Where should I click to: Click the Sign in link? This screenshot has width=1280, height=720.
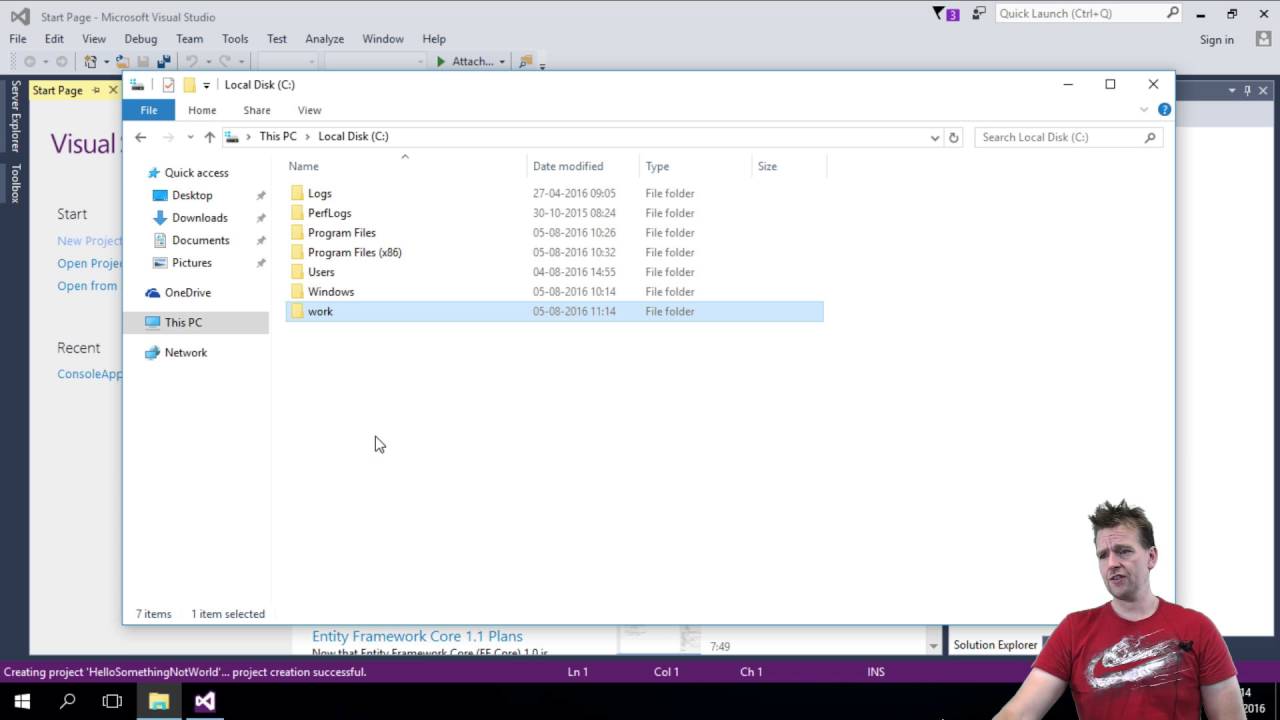click(x=1217, y=40)
